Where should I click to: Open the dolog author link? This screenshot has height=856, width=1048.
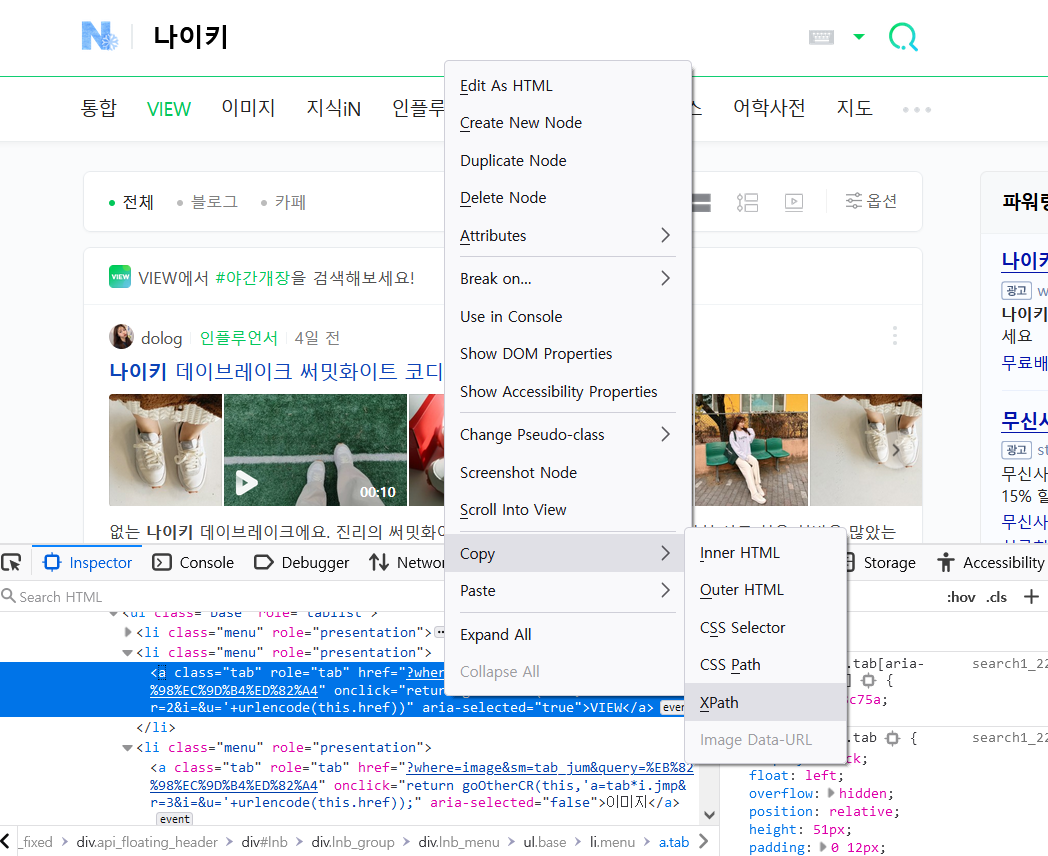point(161,338)
